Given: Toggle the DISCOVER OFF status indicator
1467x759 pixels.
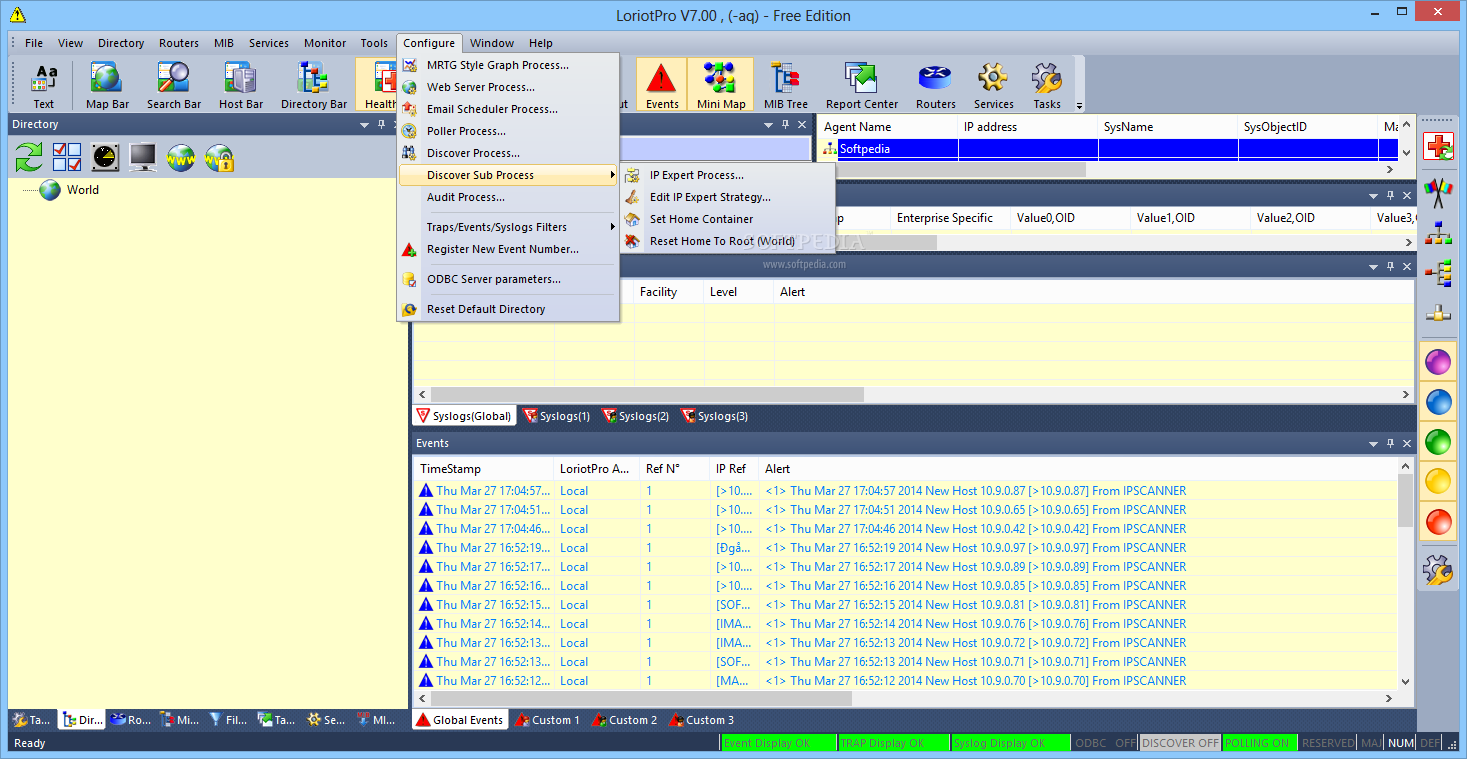Looking at the screenshot, I should (1181, 743).
